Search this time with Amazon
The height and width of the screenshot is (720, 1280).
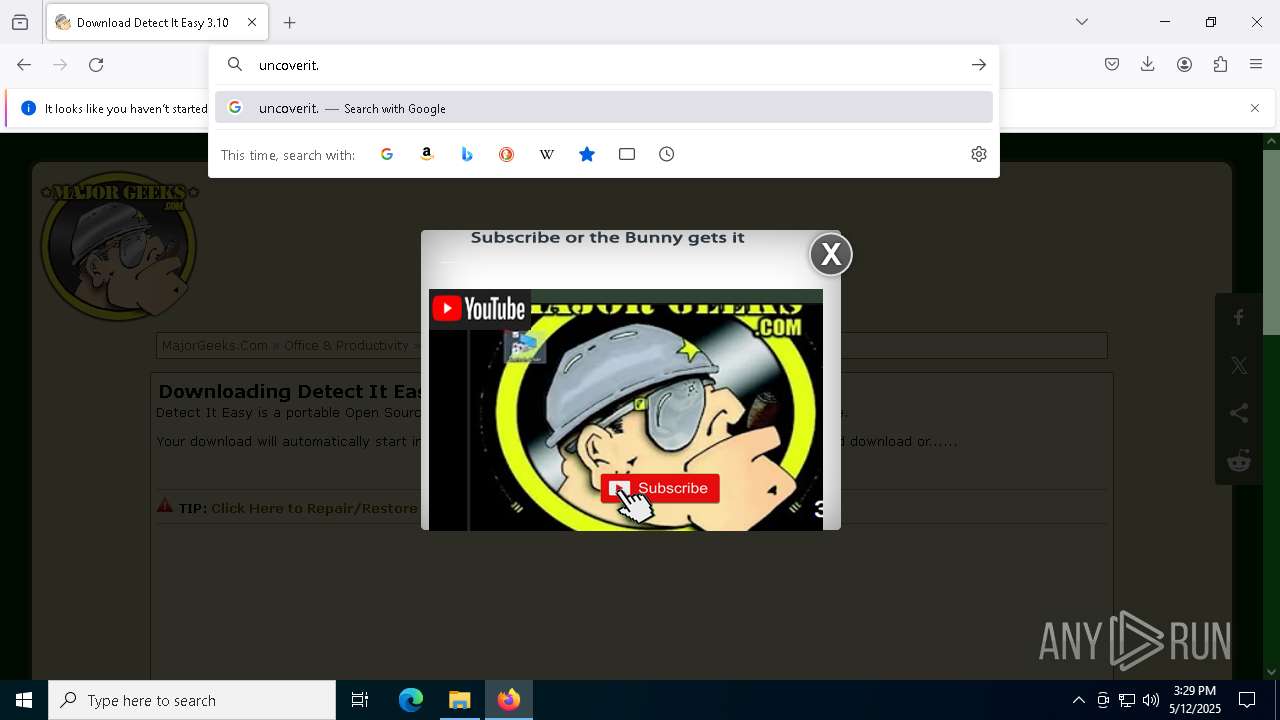[x=427, y=154]
